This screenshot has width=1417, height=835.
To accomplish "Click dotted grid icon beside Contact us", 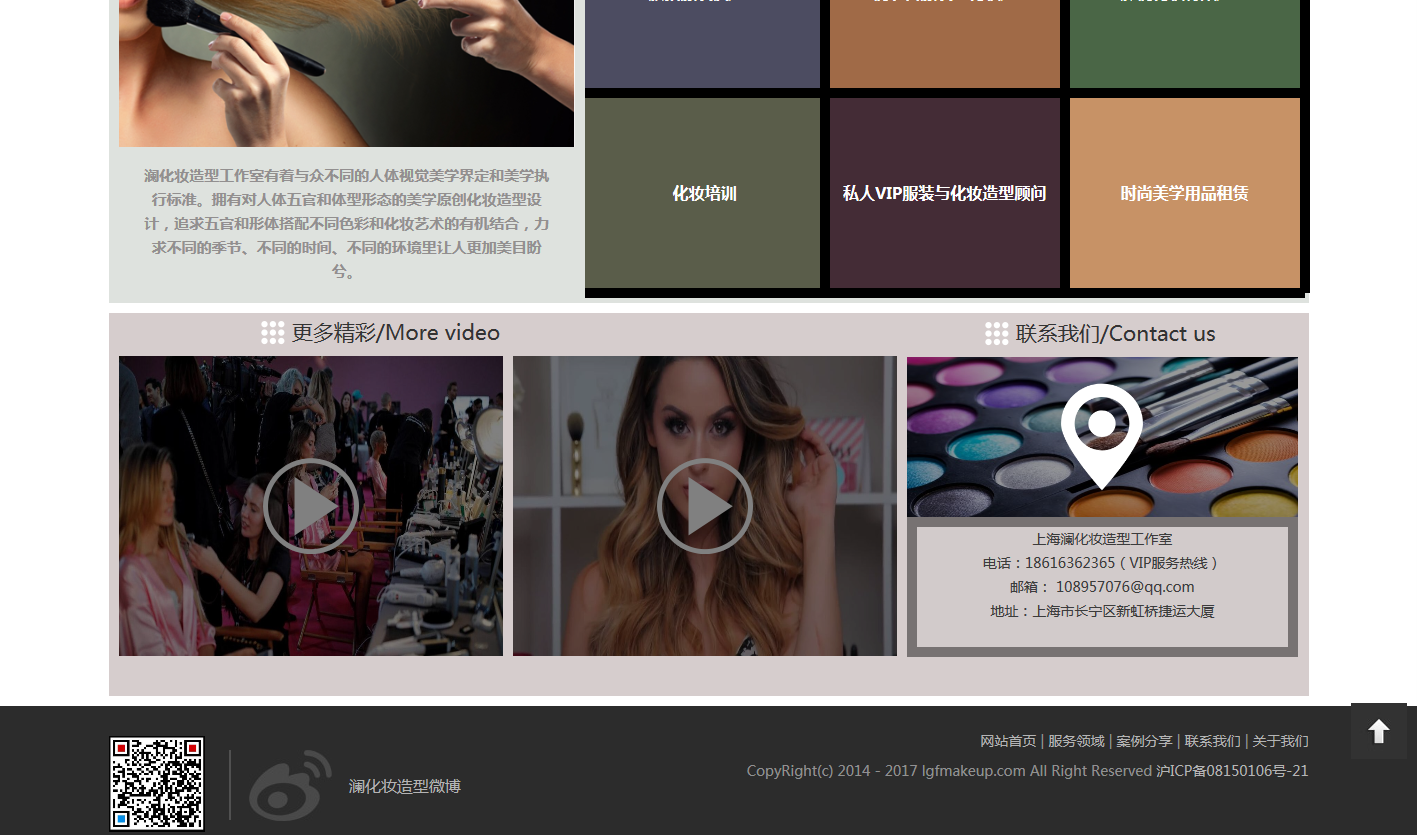I will click(996, 334).
